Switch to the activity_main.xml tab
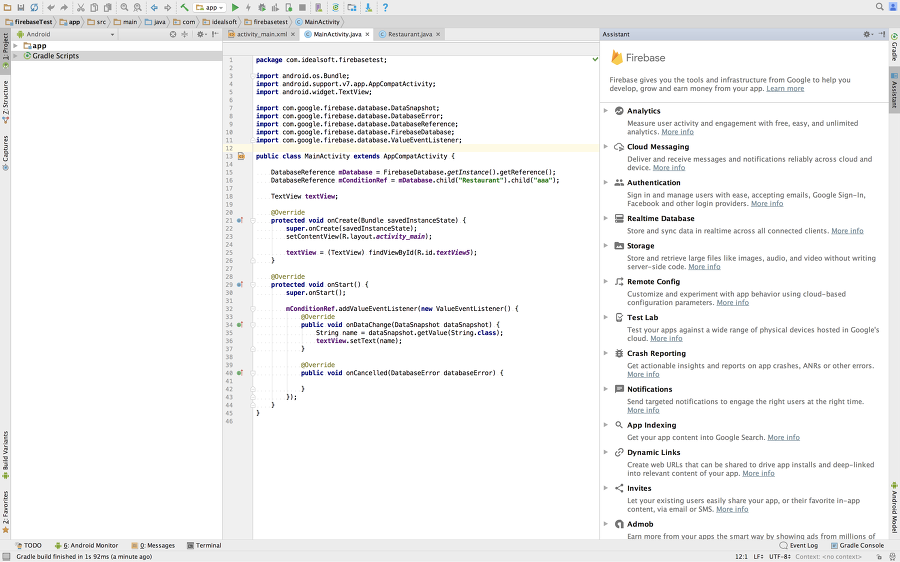Screen dimensions: 900x562 [262, 34]
